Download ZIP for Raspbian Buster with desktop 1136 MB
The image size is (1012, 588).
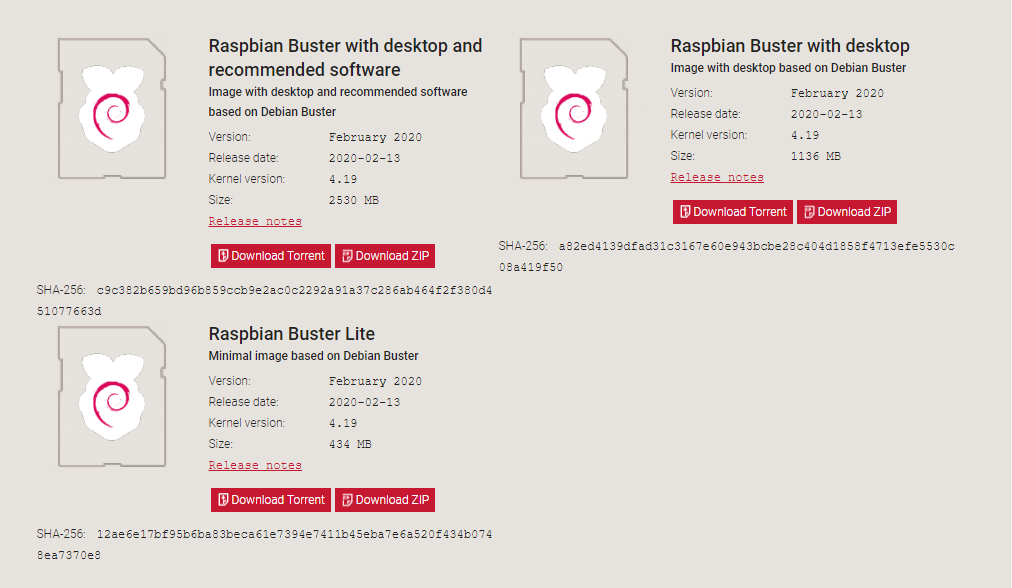pyautogui.click(x=847, y=212)
